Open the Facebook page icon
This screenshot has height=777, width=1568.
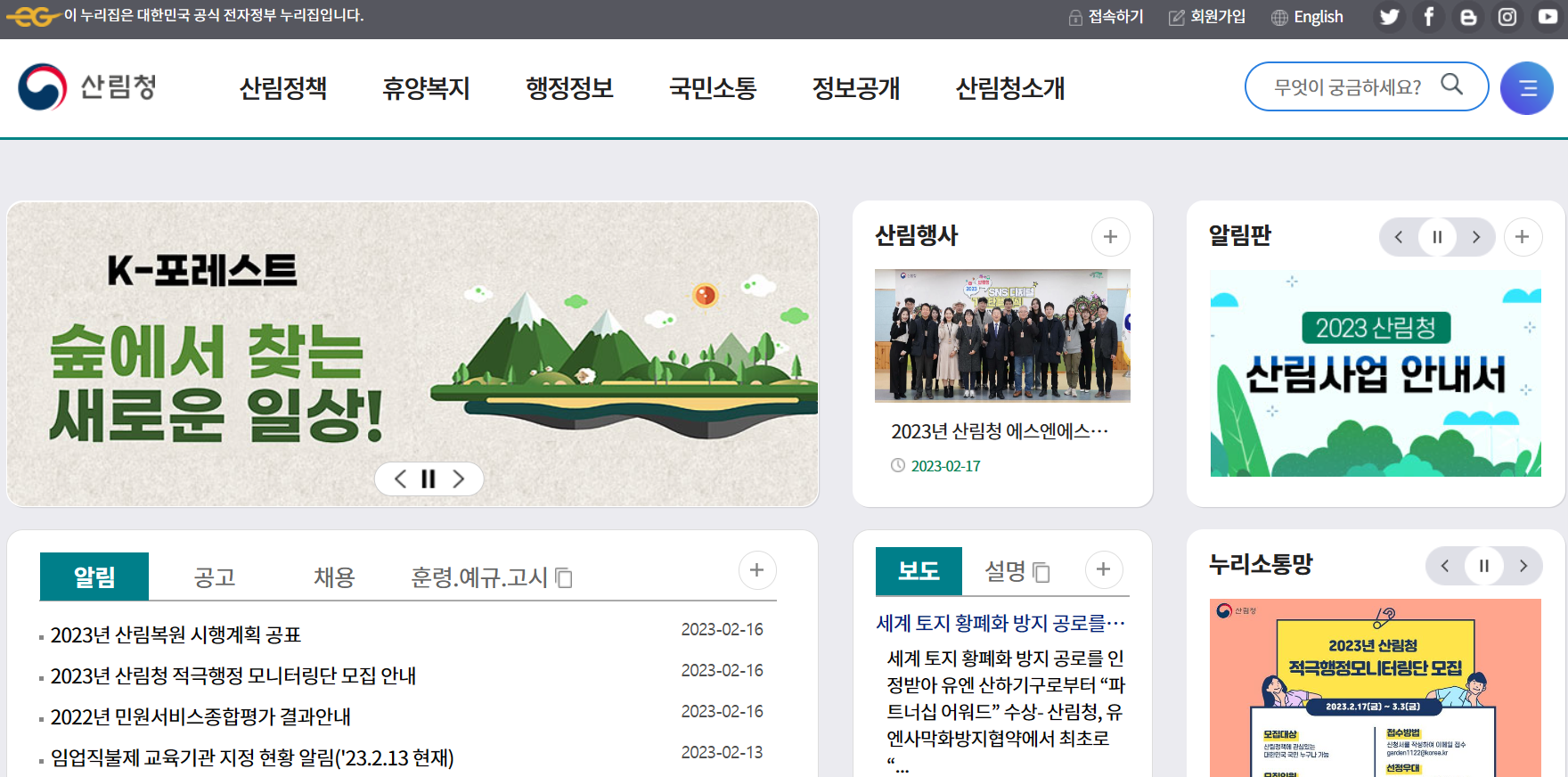[x=1429, y=17]
